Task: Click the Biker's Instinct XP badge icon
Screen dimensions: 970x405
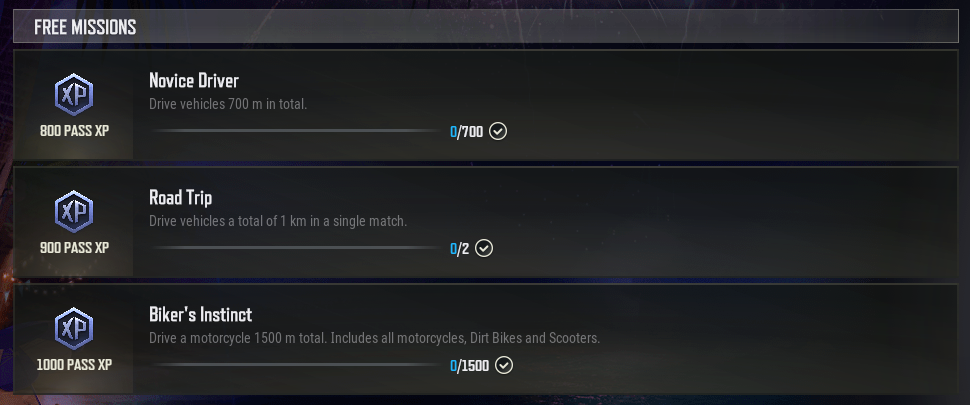Action: (x=74, y=328)
